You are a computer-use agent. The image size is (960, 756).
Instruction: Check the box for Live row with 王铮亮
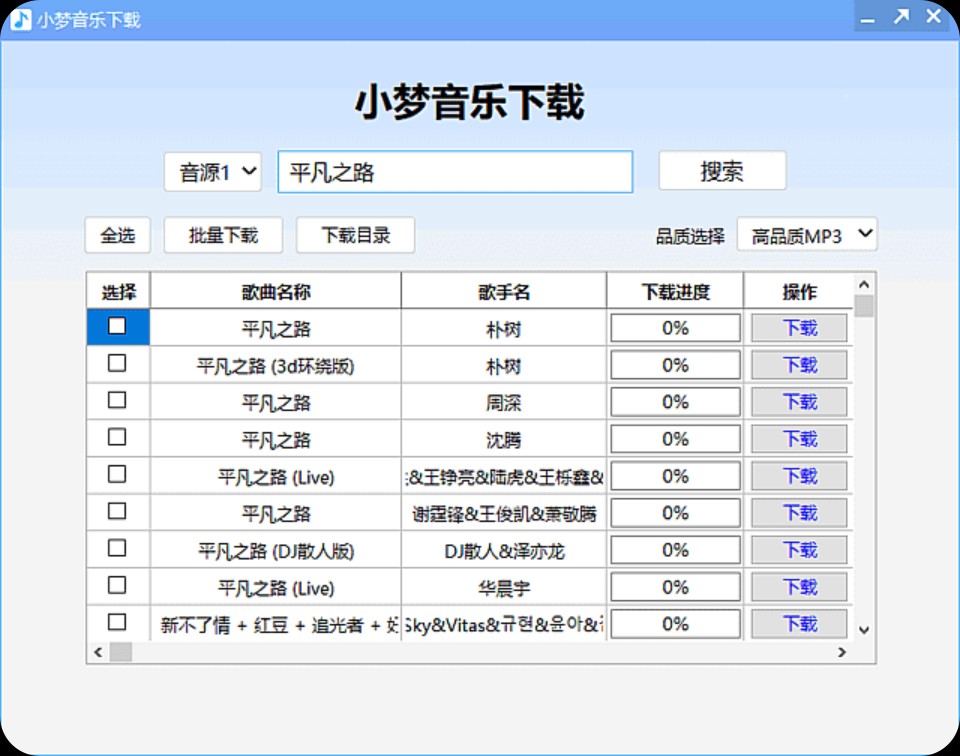tap(117, 474)
